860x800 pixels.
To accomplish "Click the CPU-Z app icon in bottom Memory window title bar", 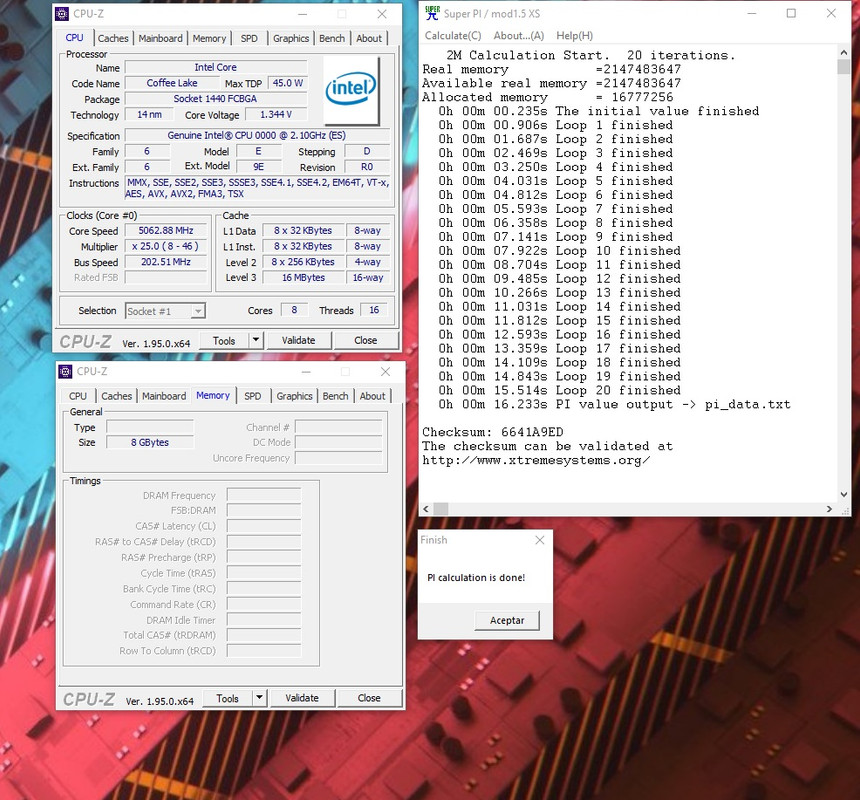I will point(65,371).
